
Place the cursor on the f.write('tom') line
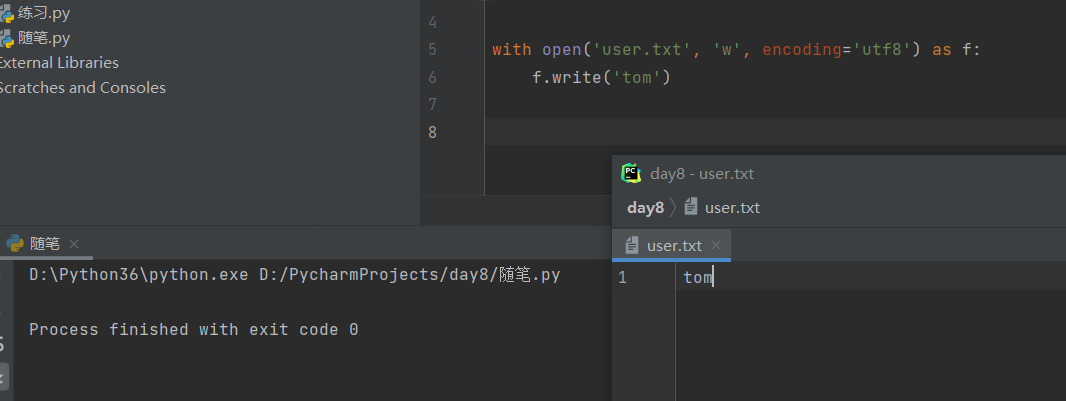[600, 77]
